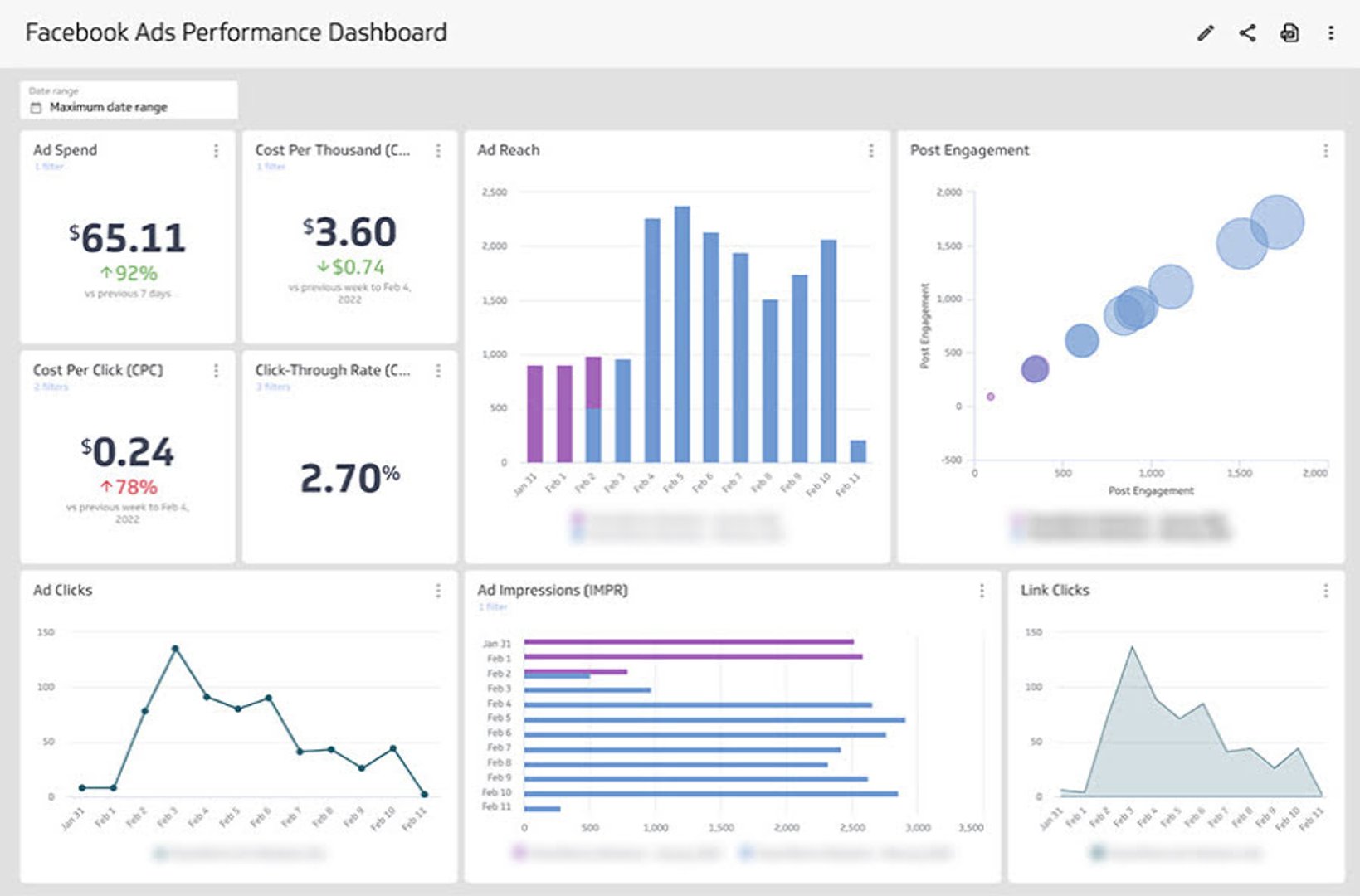
Task: Click the small purple bubble in Post Engagement
Action: tap(990, 397)
